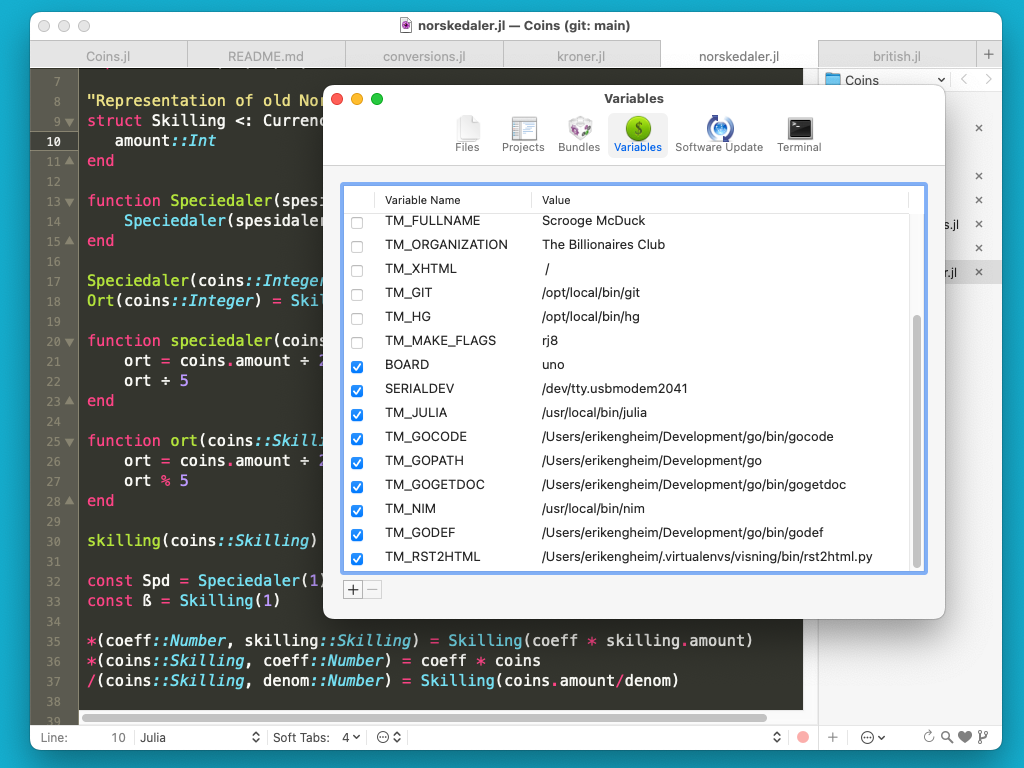Collapse the function fold arrow at line 13

pyautogui.click(x=70, y=202)
